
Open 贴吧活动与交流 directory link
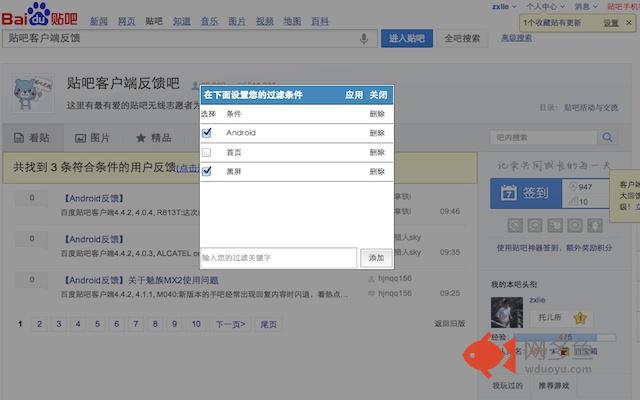(591, 108)
